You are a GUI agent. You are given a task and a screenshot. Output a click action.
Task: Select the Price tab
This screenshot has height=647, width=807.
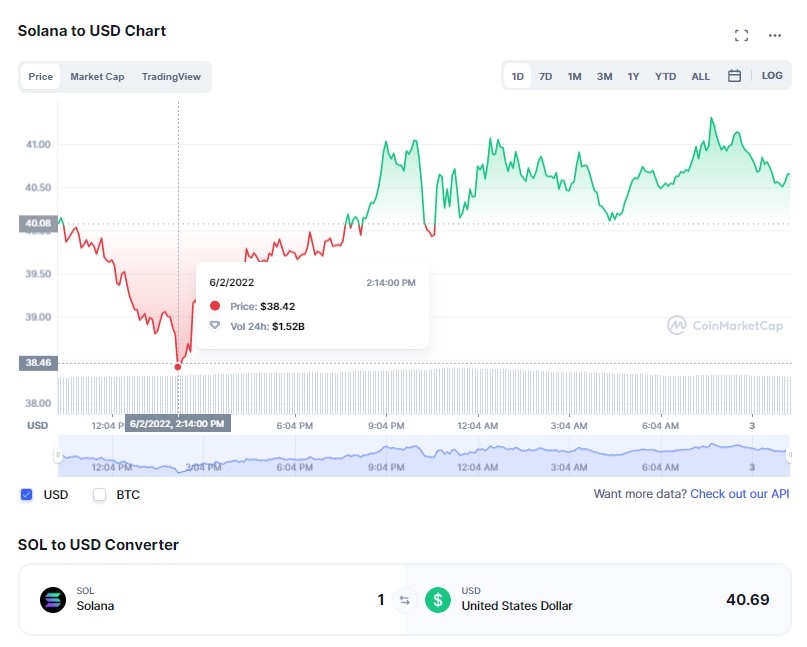pos(41,77)
